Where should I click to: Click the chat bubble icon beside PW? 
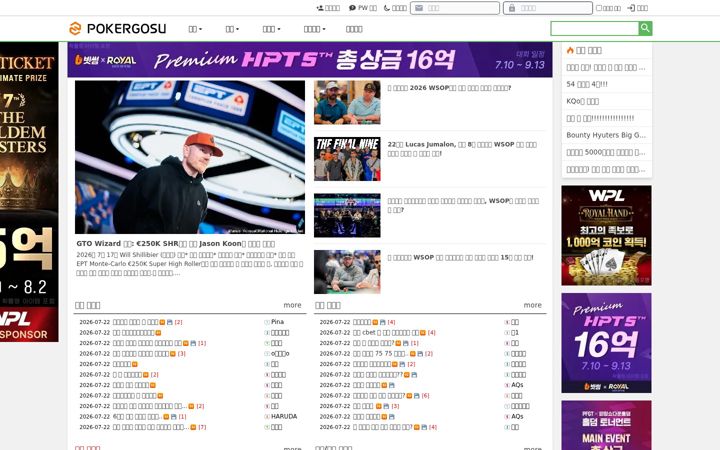click(352, 8)
